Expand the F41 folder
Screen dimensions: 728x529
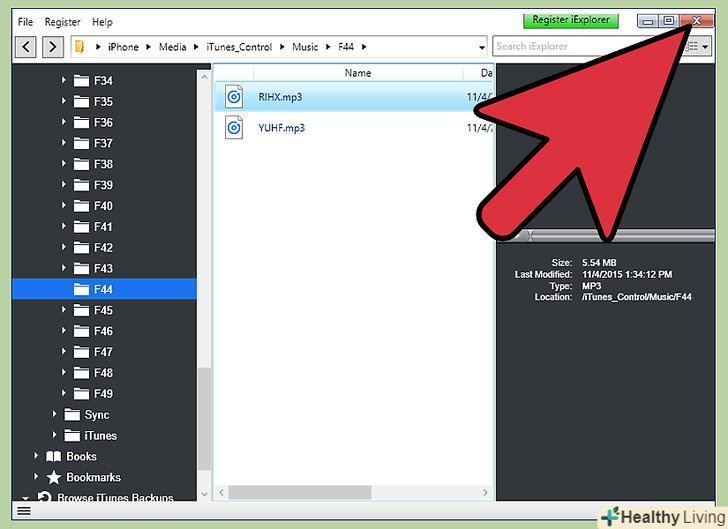64,227
